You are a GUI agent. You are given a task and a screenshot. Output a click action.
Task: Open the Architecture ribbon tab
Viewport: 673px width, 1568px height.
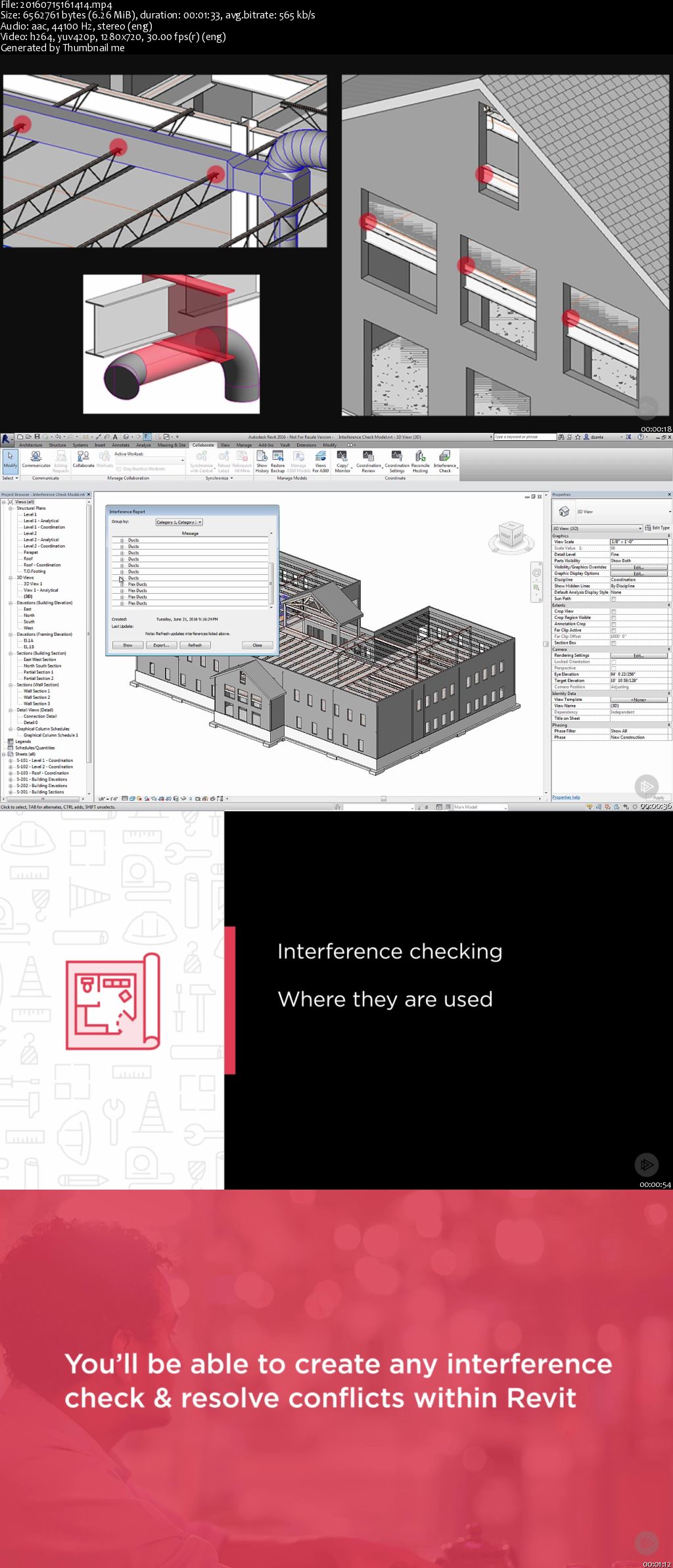click(31, 445)
